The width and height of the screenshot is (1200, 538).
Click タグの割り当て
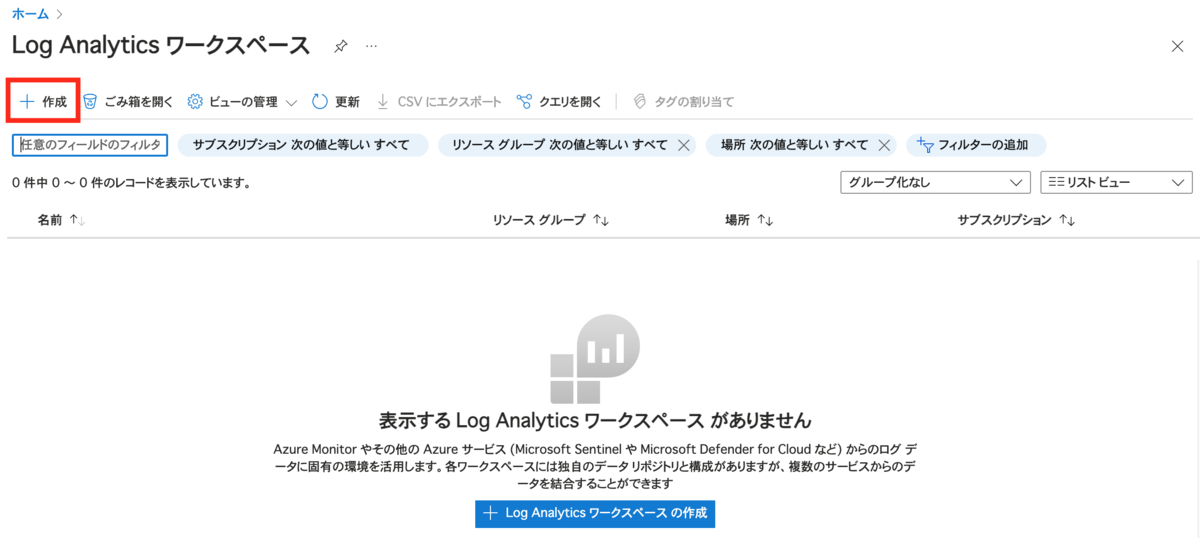tap(682, 102)
